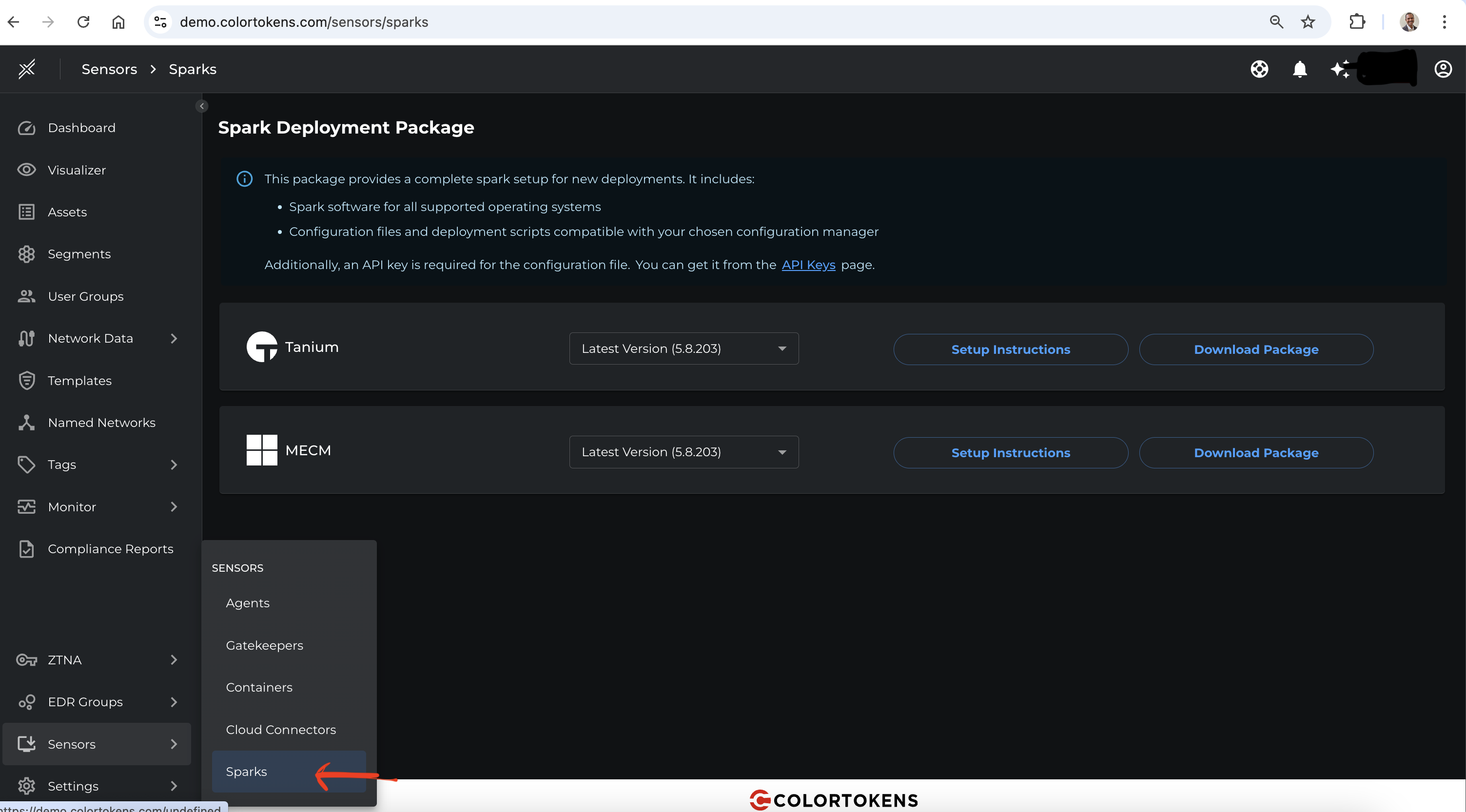Open the notifications bell
This screenshot has width=1466, height=812.
[1300, 69]
